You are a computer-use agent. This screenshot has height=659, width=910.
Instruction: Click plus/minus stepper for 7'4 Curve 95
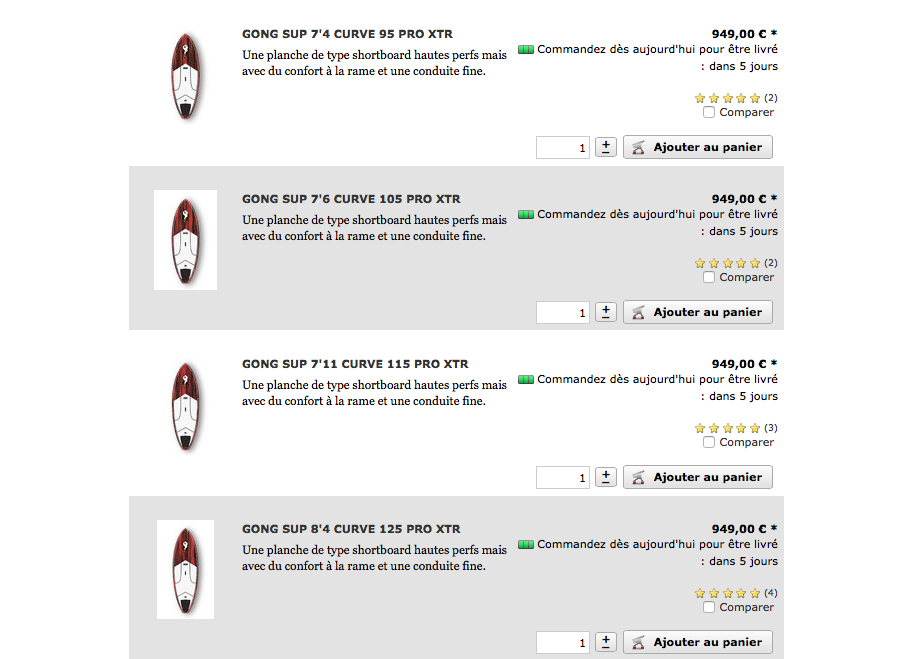point(605,147)
